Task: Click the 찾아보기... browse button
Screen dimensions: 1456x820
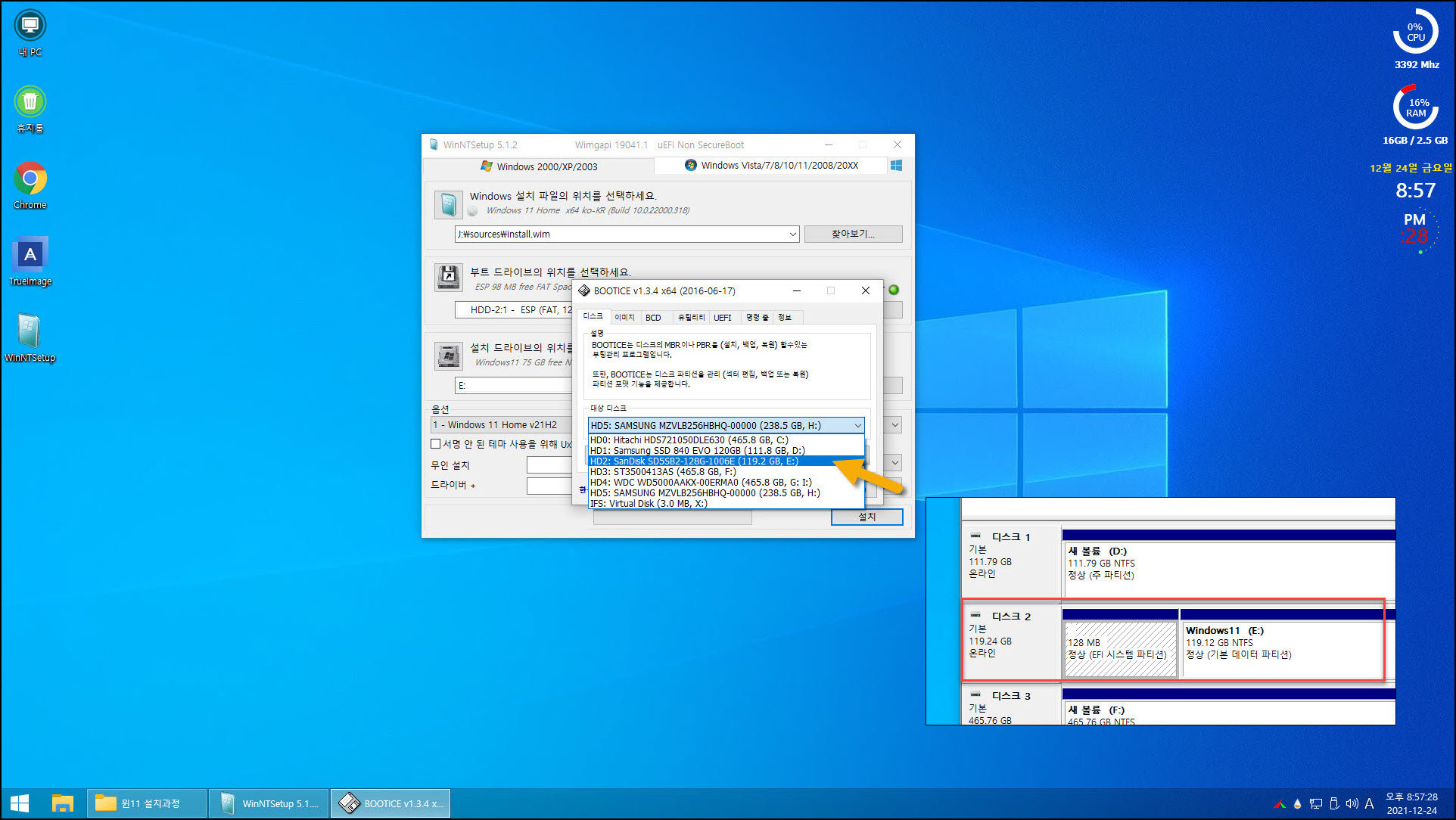Action: tap(853, 234)
